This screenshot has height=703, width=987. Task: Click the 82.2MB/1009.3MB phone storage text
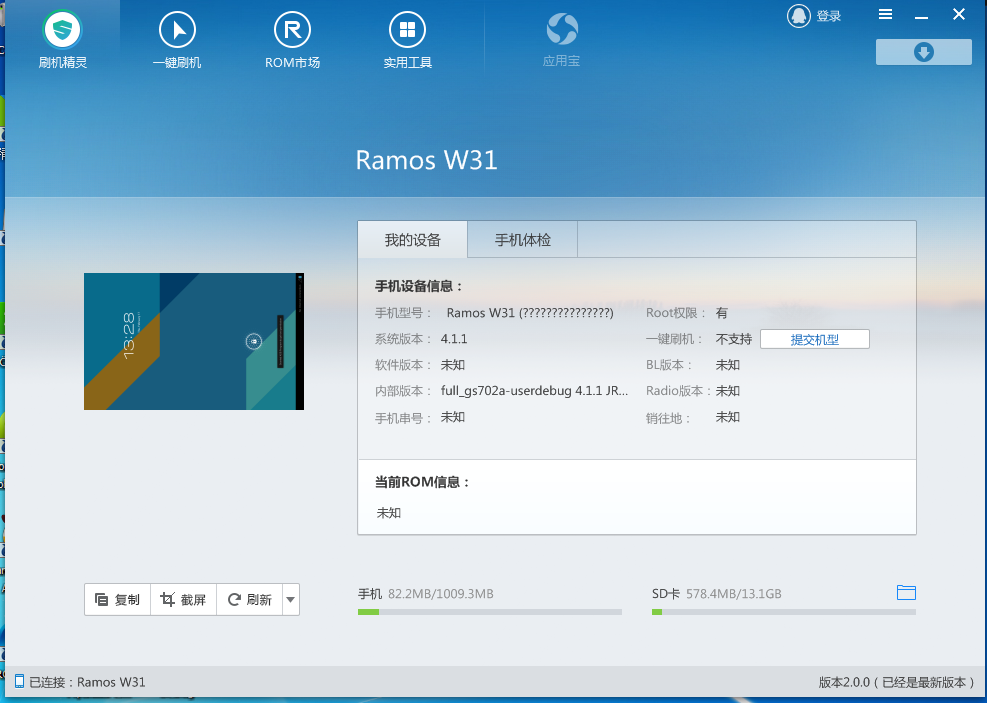click(441, 593)
